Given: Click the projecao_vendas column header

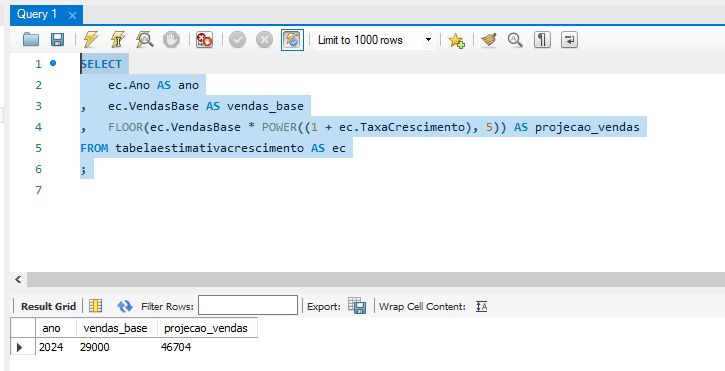Looking at the screenshot, I should point(207,328).
